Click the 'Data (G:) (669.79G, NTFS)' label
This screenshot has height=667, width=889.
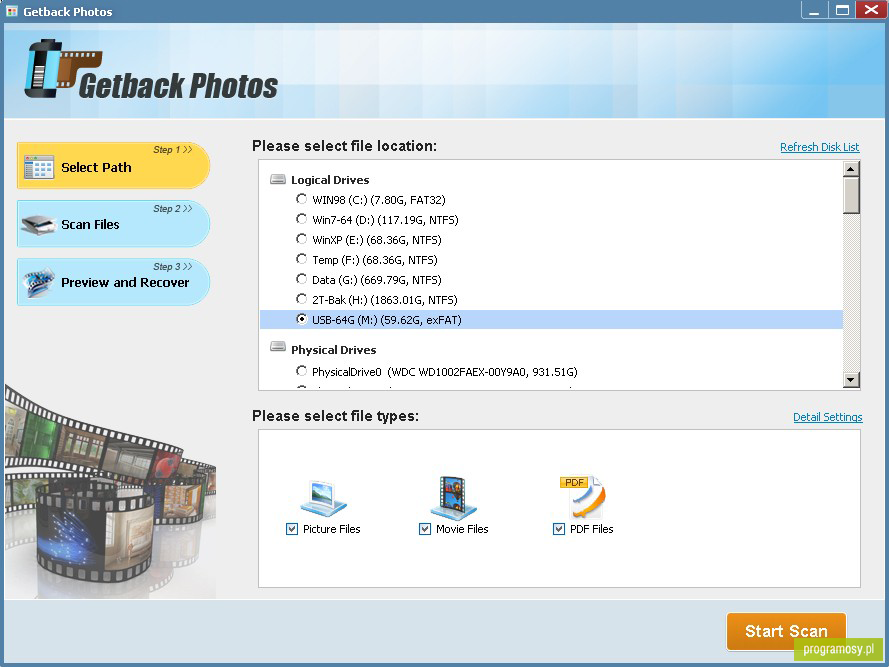376,280
